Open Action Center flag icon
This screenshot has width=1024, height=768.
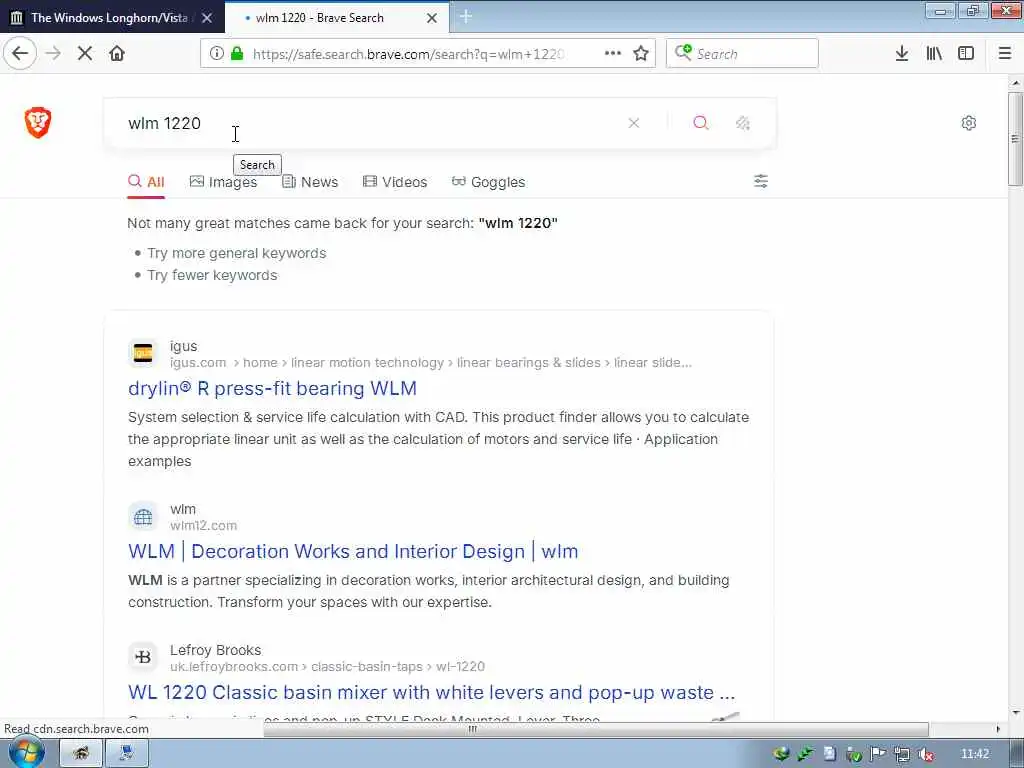click(x=878, y=754)
